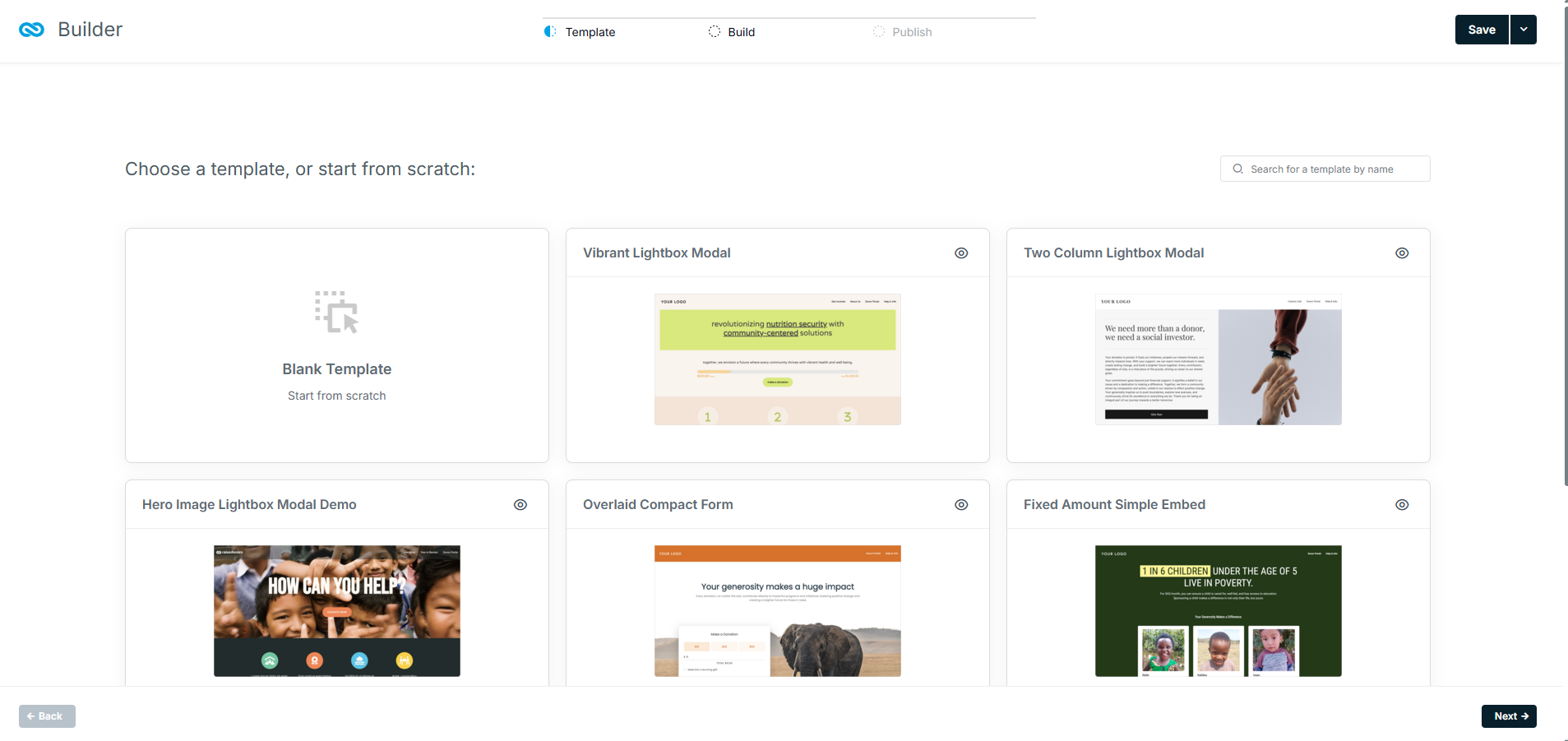Click the Builder infinity logo icon

pos(31,30)
